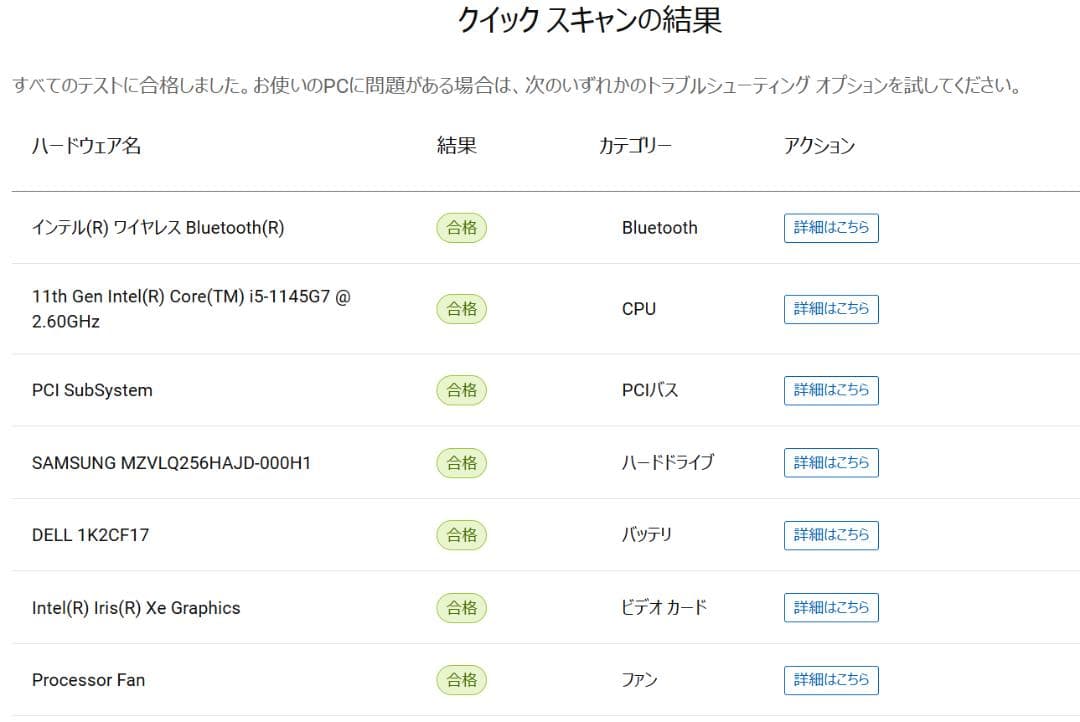
Task: Select the カテゴリー column header
Action: pyautogui.click(x=635, y=146)
